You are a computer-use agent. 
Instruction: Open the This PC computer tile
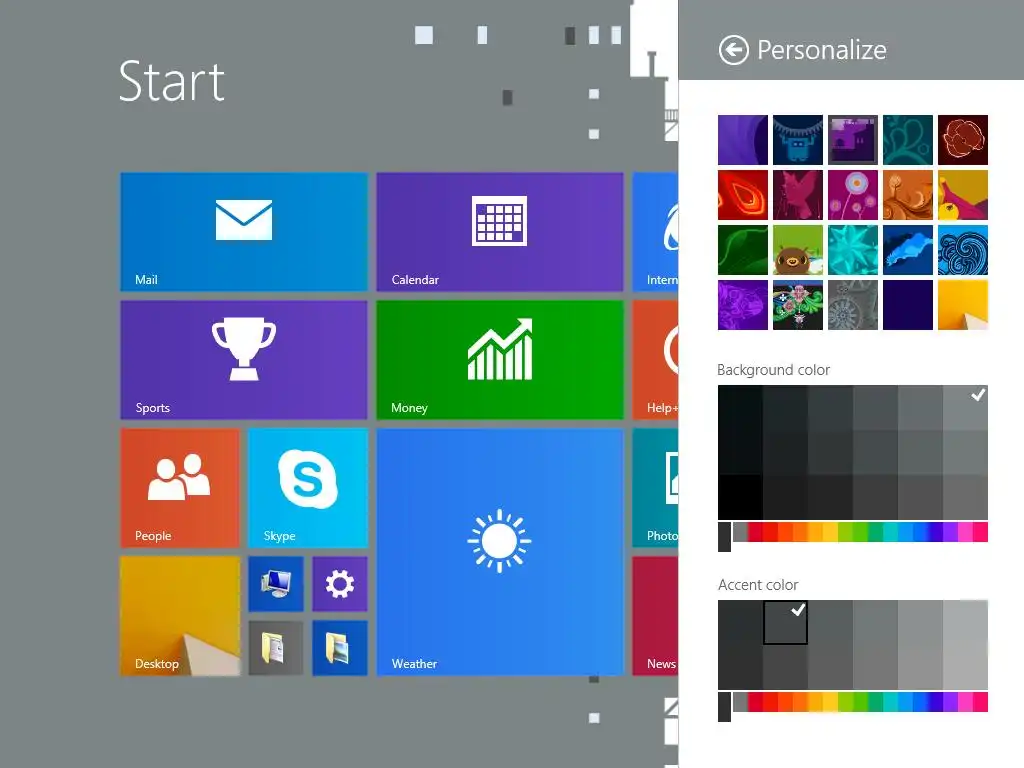point(276,584)
